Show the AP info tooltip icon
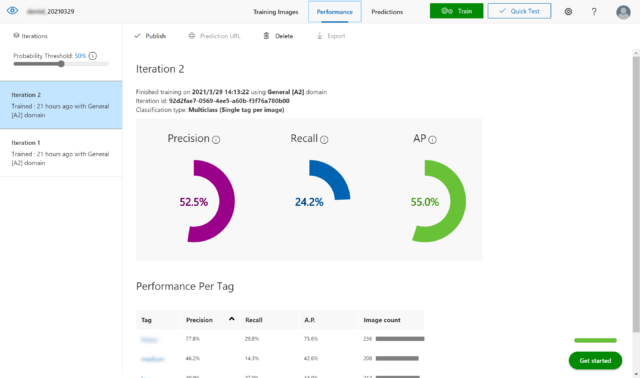This screenshot has height=378, width=640. tap(432, 140)
